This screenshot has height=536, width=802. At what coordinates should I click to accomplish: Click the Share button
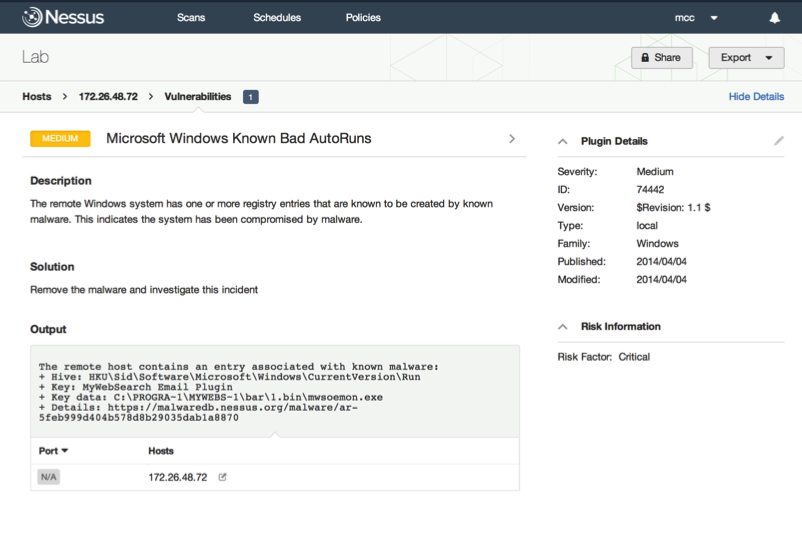click(662, 58)
